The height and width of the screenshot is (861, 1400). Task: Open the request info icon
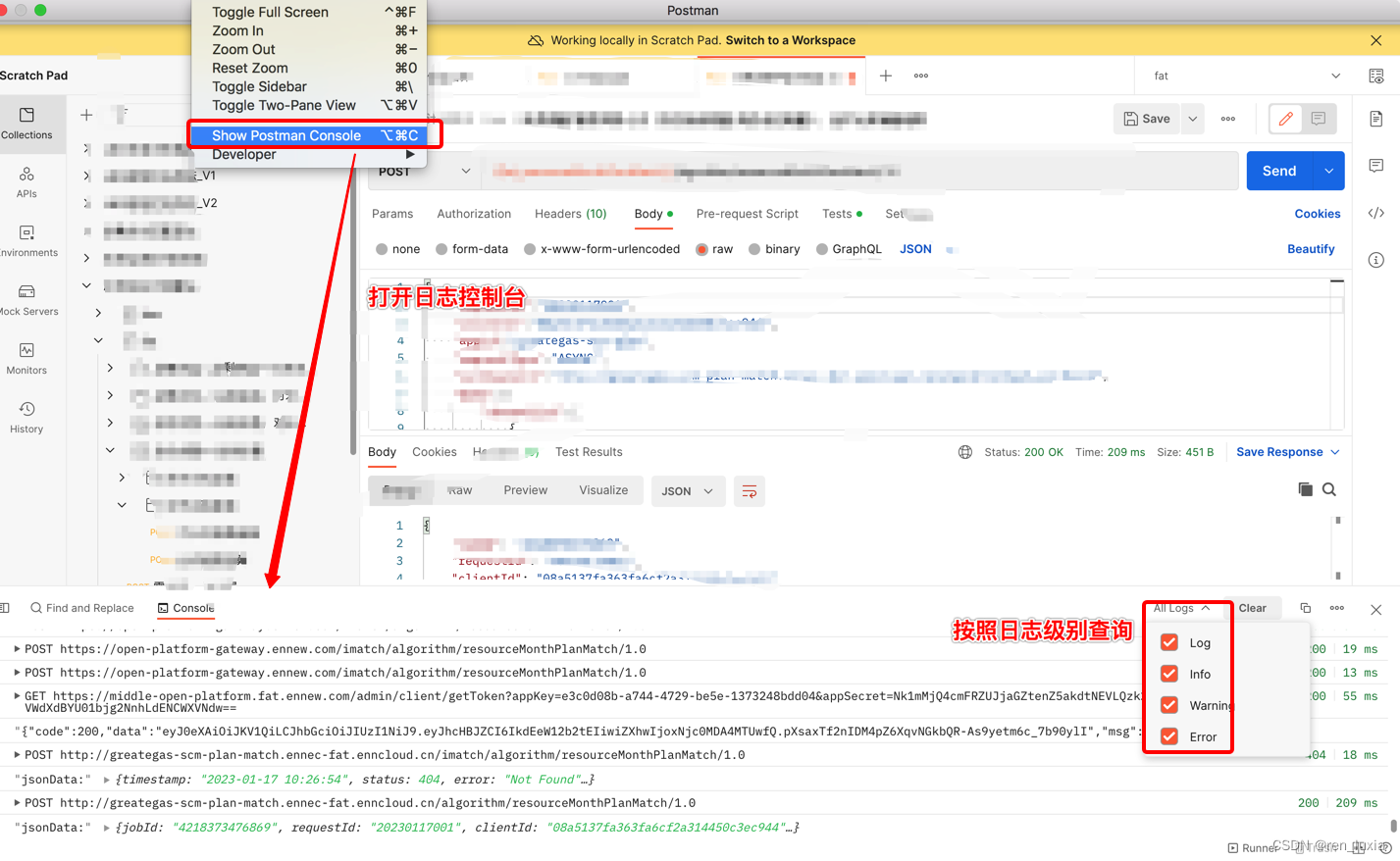pos(1376,260)
